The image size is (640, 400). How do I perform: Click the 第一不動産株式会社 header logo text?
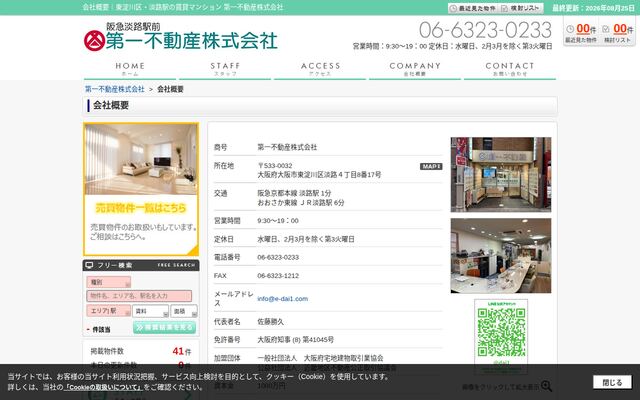[191, 41]
